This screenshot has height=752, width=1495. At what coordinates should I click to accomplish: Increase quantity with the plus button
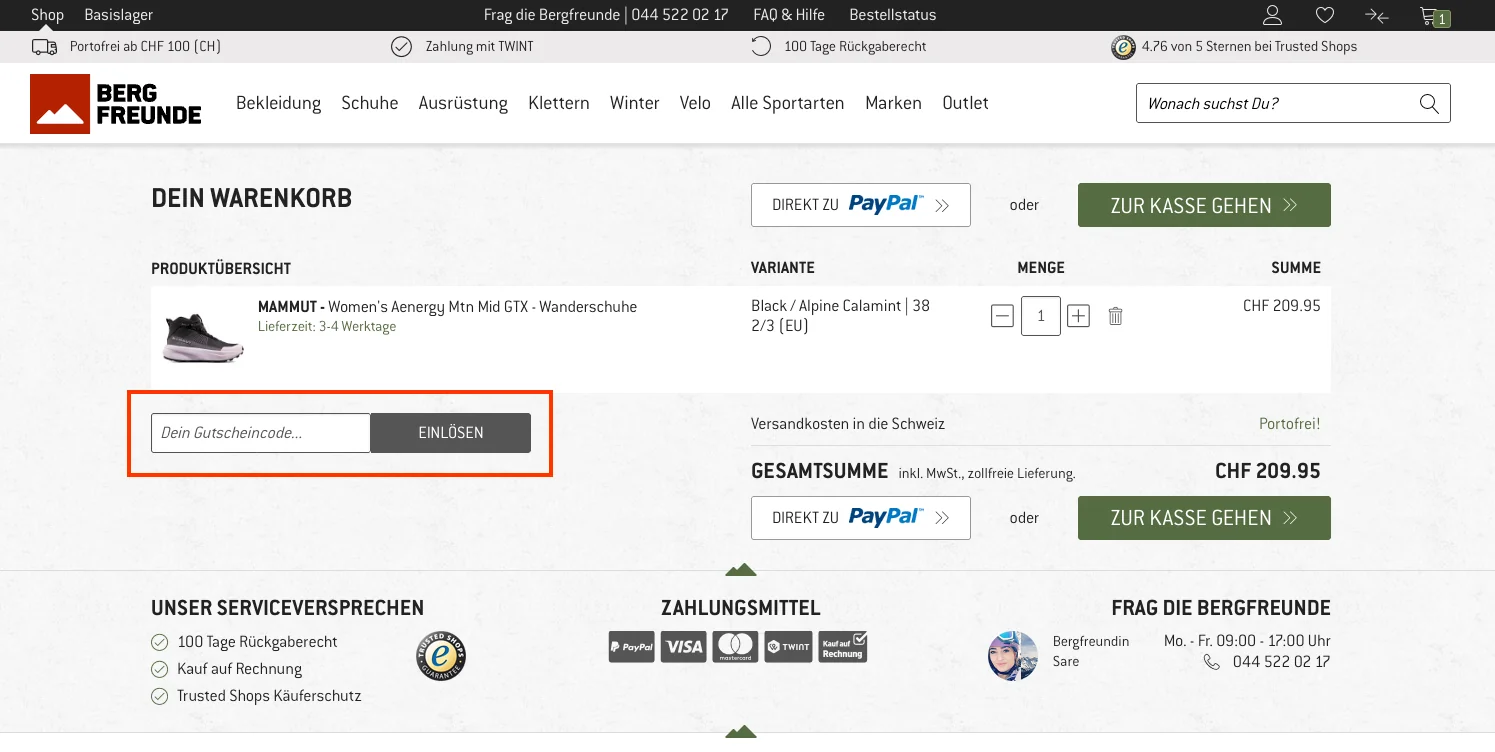pyautogui.click(x=1078, y=316)
